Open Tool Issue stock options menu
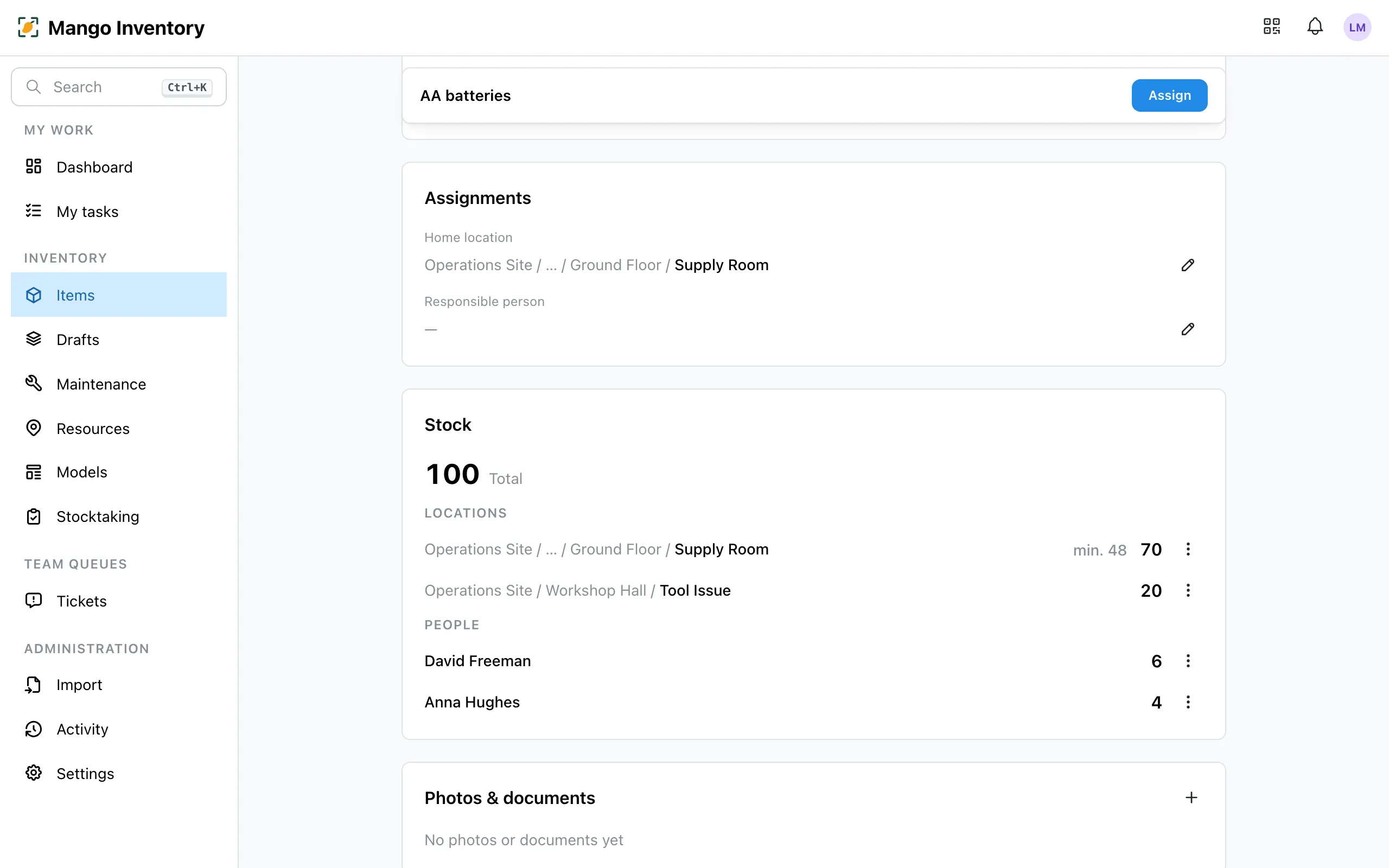The image size is (1389, 868). [x=1188, y=590]
